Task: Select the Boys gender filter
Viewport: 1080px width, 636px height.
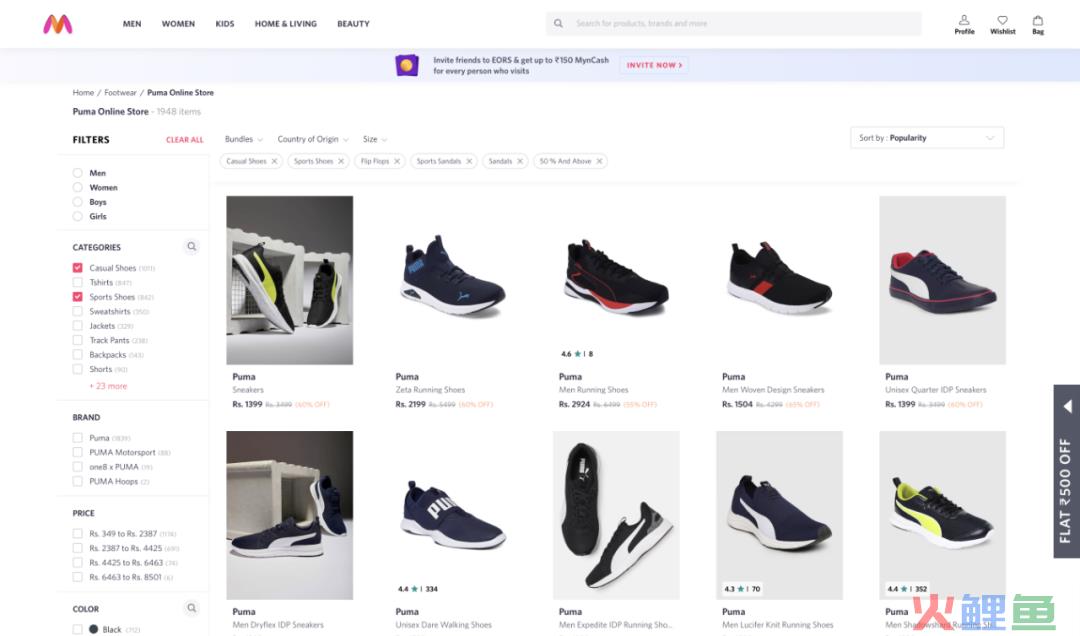Action: tap(78, 202)
